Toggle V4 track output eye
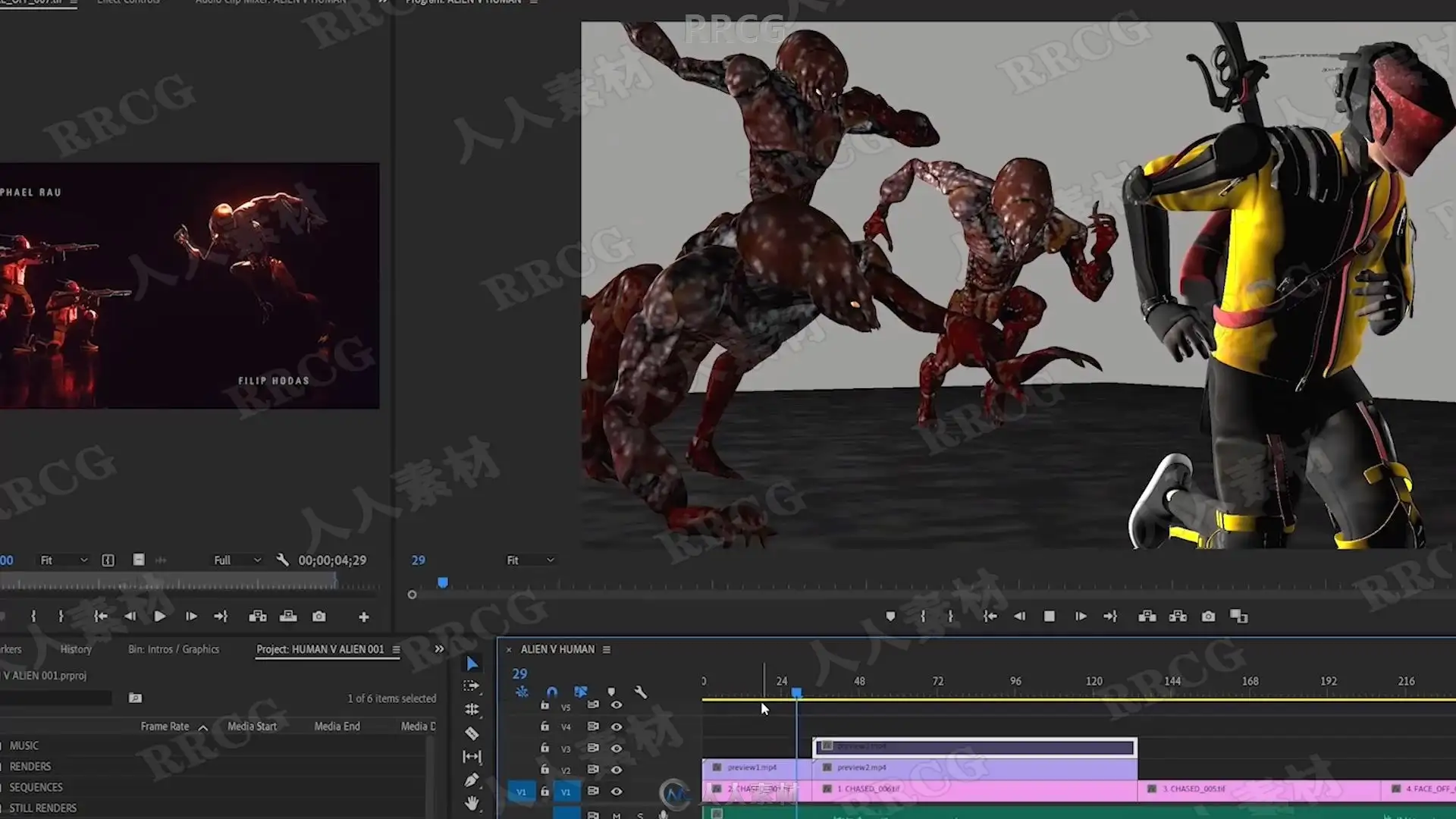Image resolution: width=1456 pixels, height=819 pixels. pyautogui.click(x=617, y=726)
